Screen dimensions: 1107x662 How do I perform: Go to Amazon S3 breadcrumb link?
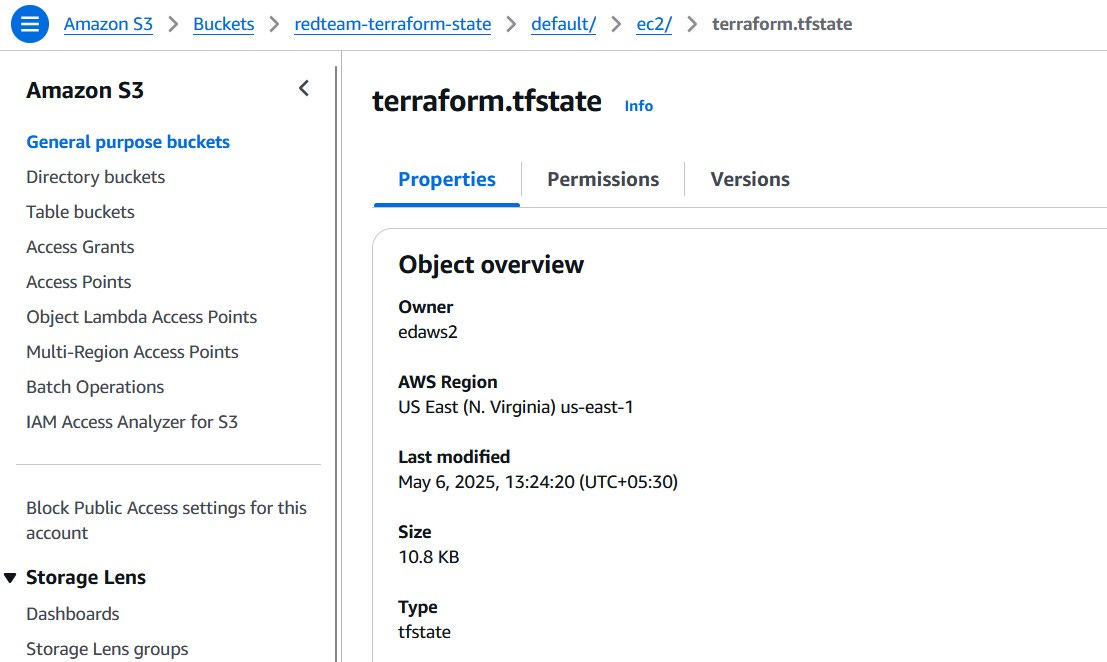[x=108, y=24]
